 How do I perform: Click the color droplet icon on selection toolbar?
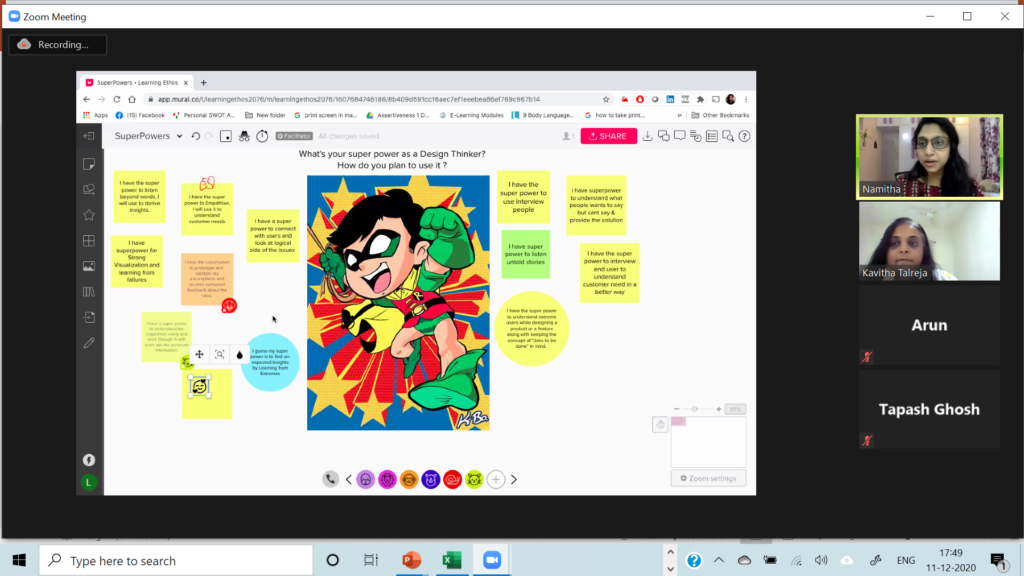pyautogui.click(x=239, y=355)
